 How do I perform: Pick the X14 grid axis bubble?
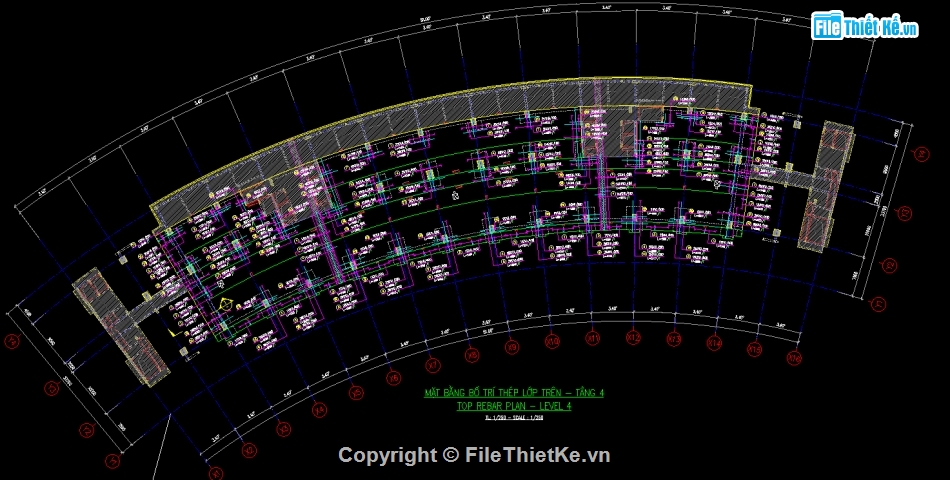click(x=715, y=342)
